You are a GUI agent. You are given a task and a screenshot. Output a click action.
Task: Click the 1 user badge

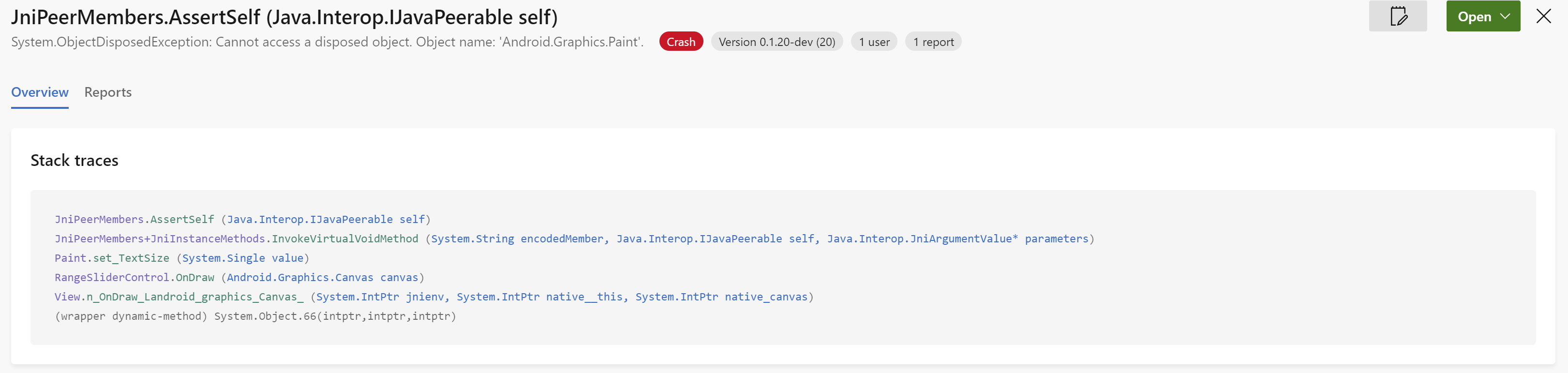[873, 42]
